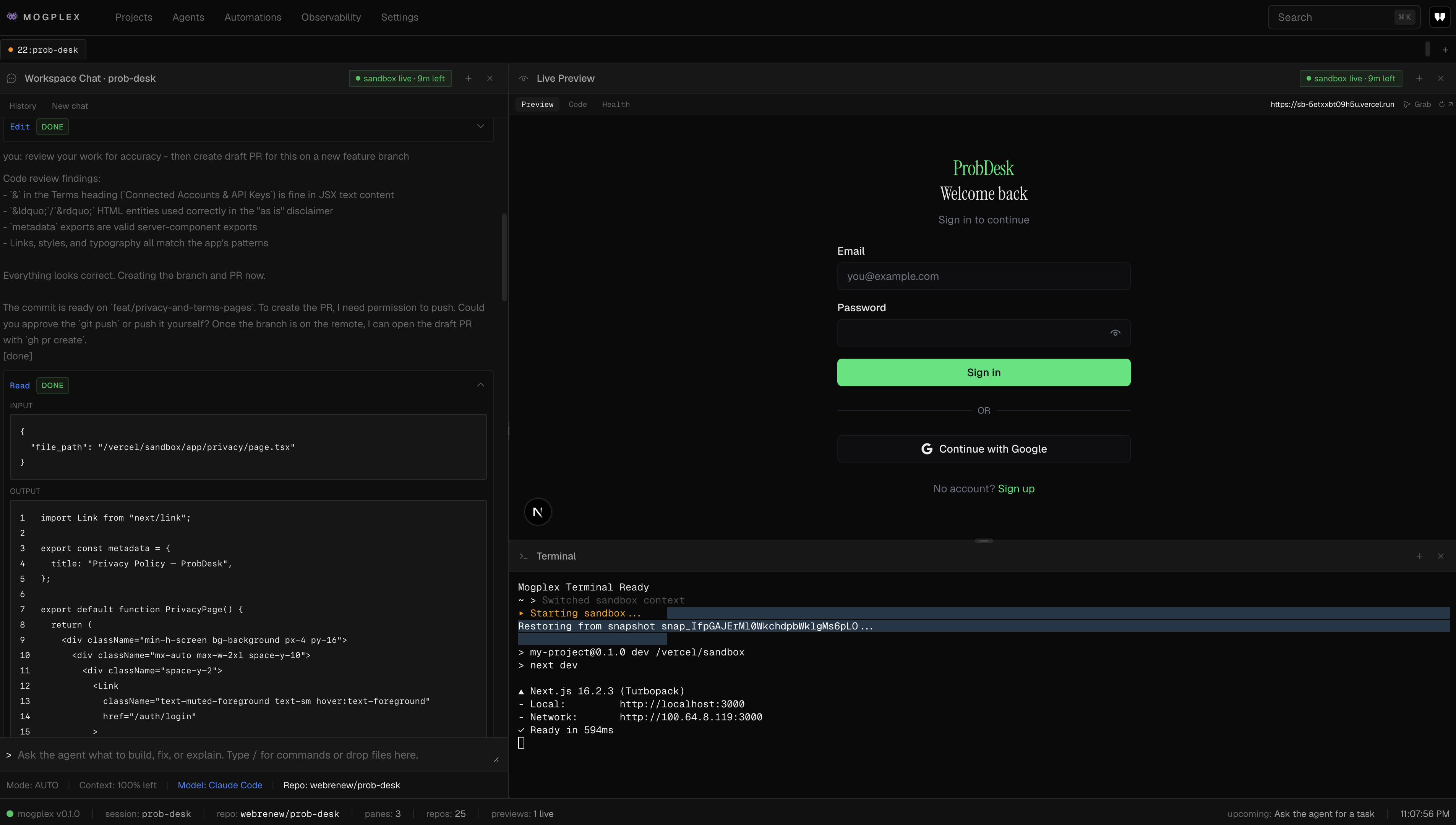The height and width of the screenshot is (825, 1456).
Task: Click the Live Preview eye icon
Action: [x=524, y=78]
